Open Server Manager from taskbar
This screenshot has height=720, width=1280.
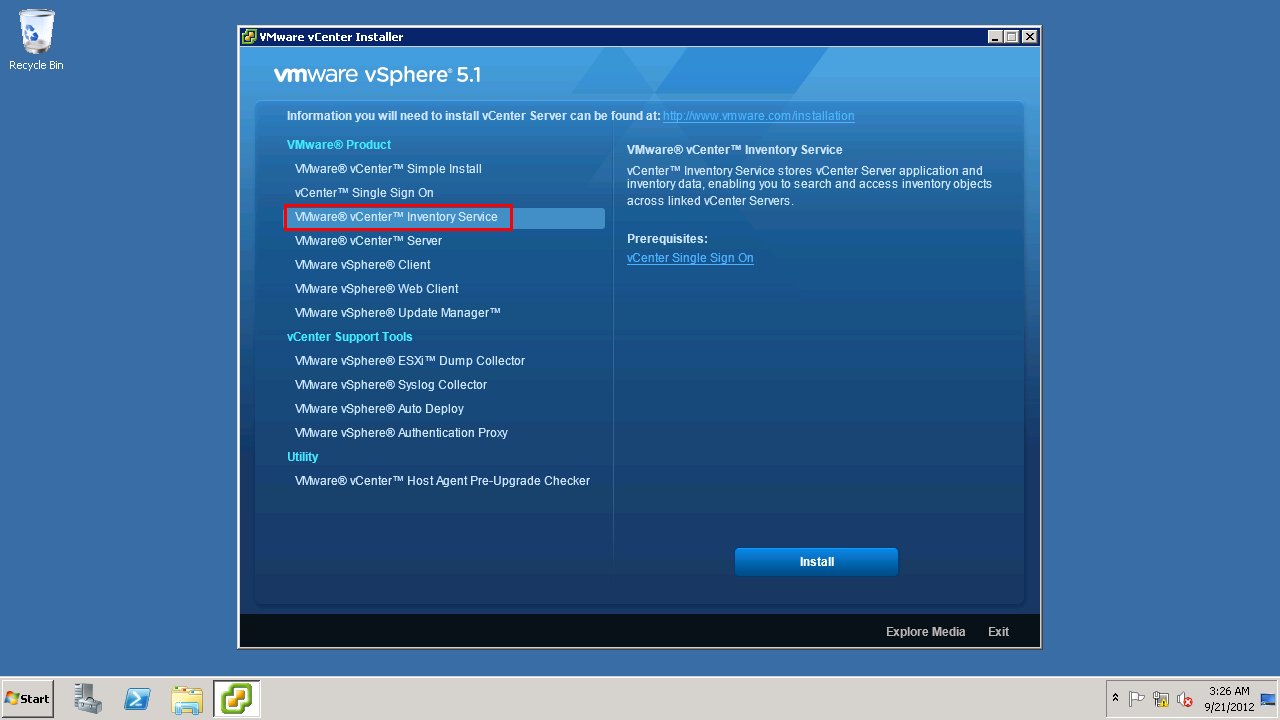tap(88, 699)
